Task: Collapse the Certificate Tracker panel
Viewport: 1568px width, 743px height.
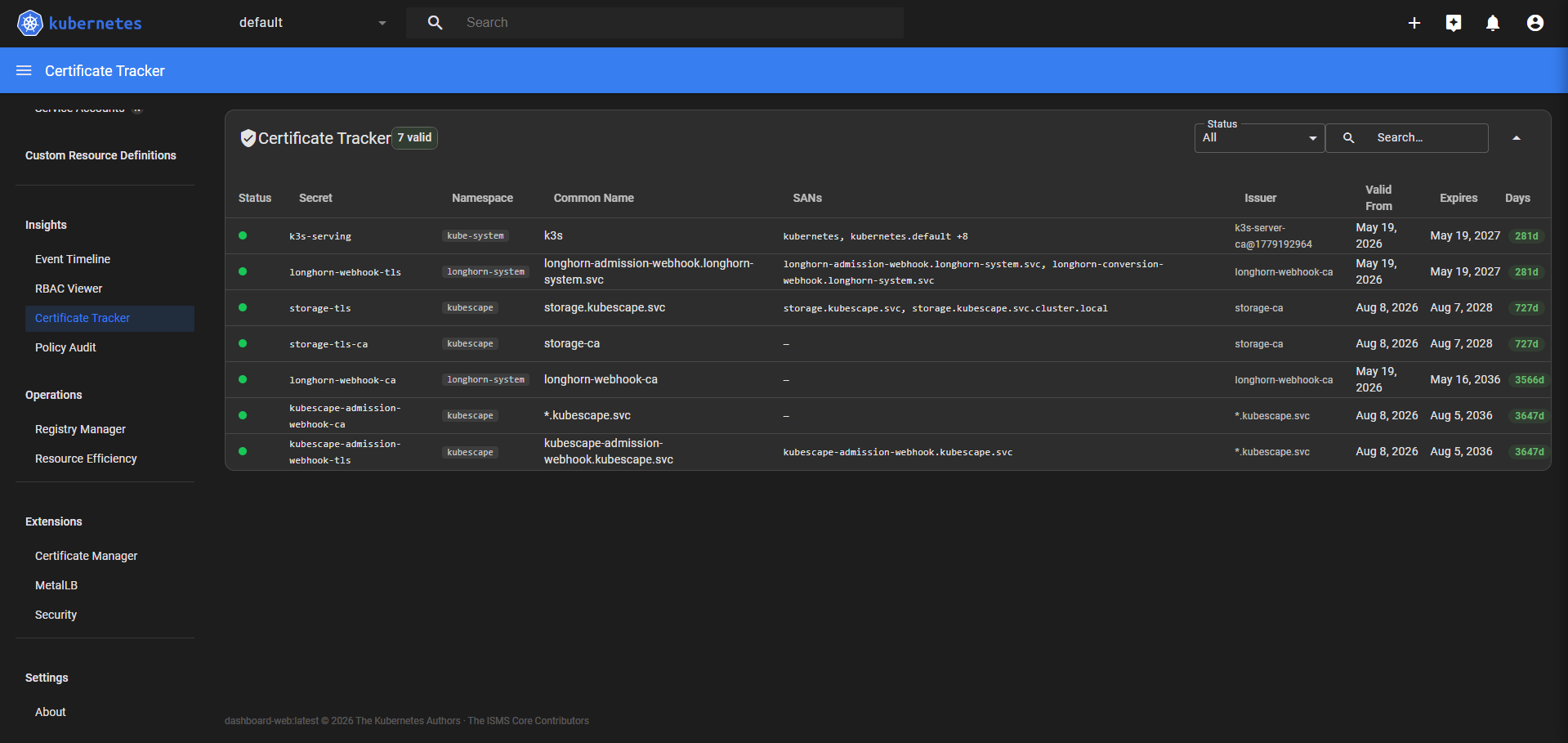Action: (x=1517, y=138)
